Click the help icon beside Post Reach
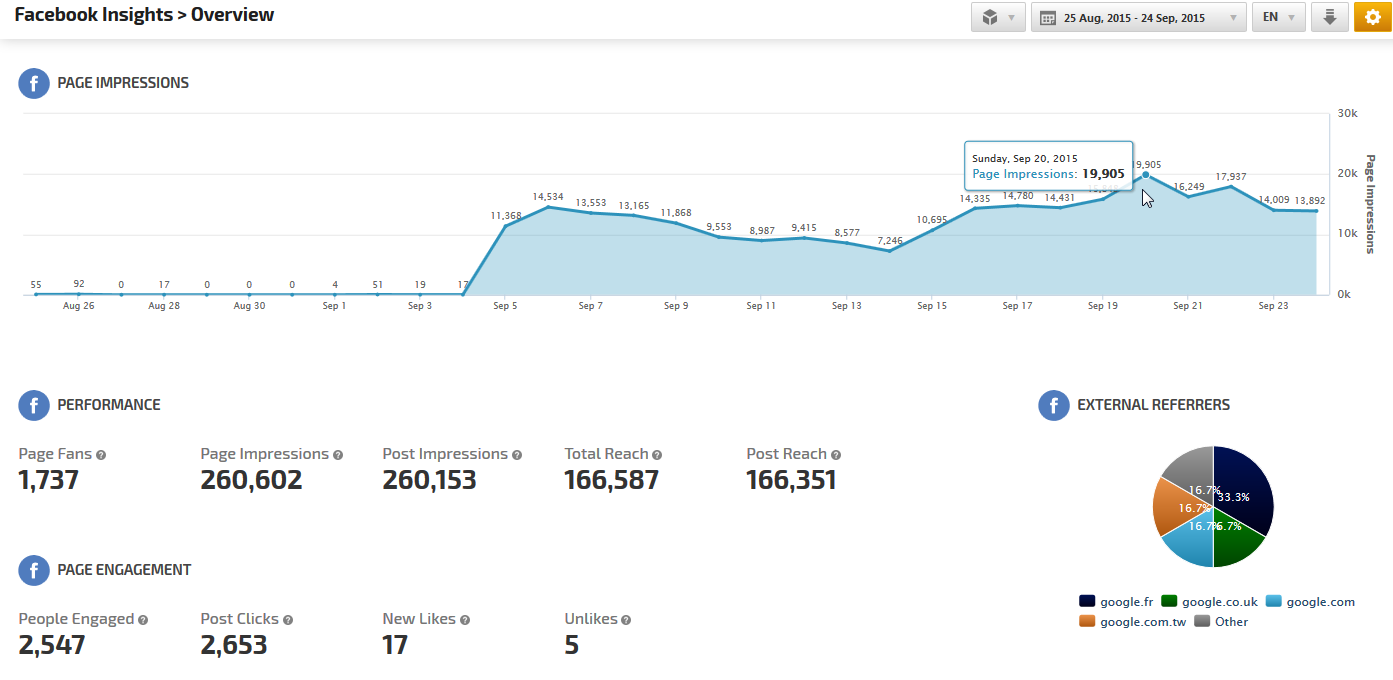The height and width of the screenshot is (680, 1393). (x=836, y=455)
